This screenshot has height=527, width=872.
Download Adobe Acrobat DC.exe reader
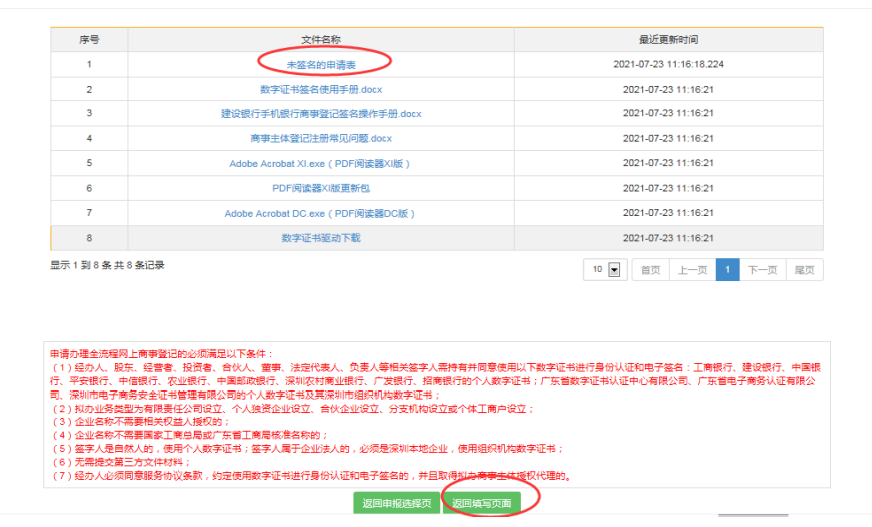pyautogui.click(x=320, y=213)
